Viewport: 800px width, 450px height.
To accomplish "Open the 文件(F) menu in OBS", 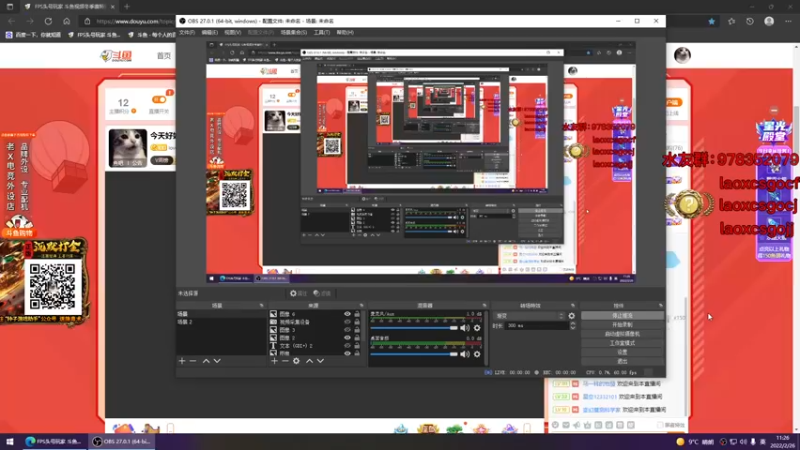I will coord(187,33).
